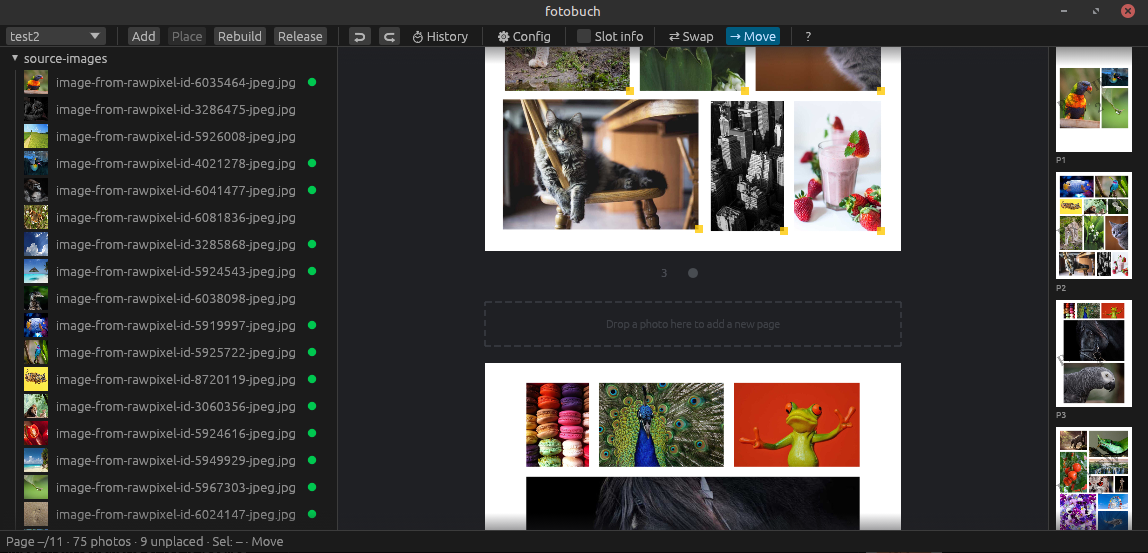This screenshot has width=1148, height=553.
Task: Activate the Move mode button
Action: coord(753,36)
